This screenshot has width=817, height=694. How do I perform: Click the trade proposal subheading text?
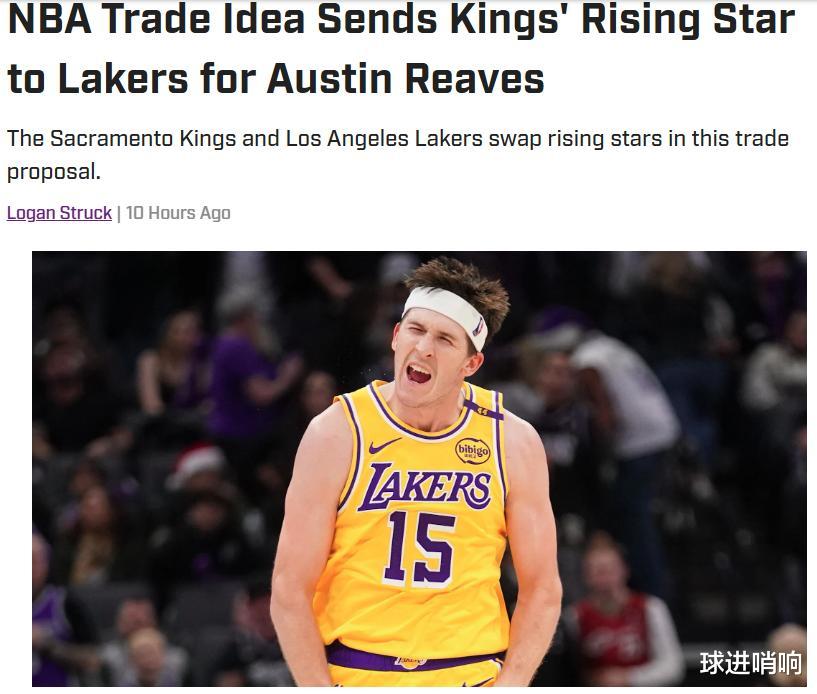(398, 155)
